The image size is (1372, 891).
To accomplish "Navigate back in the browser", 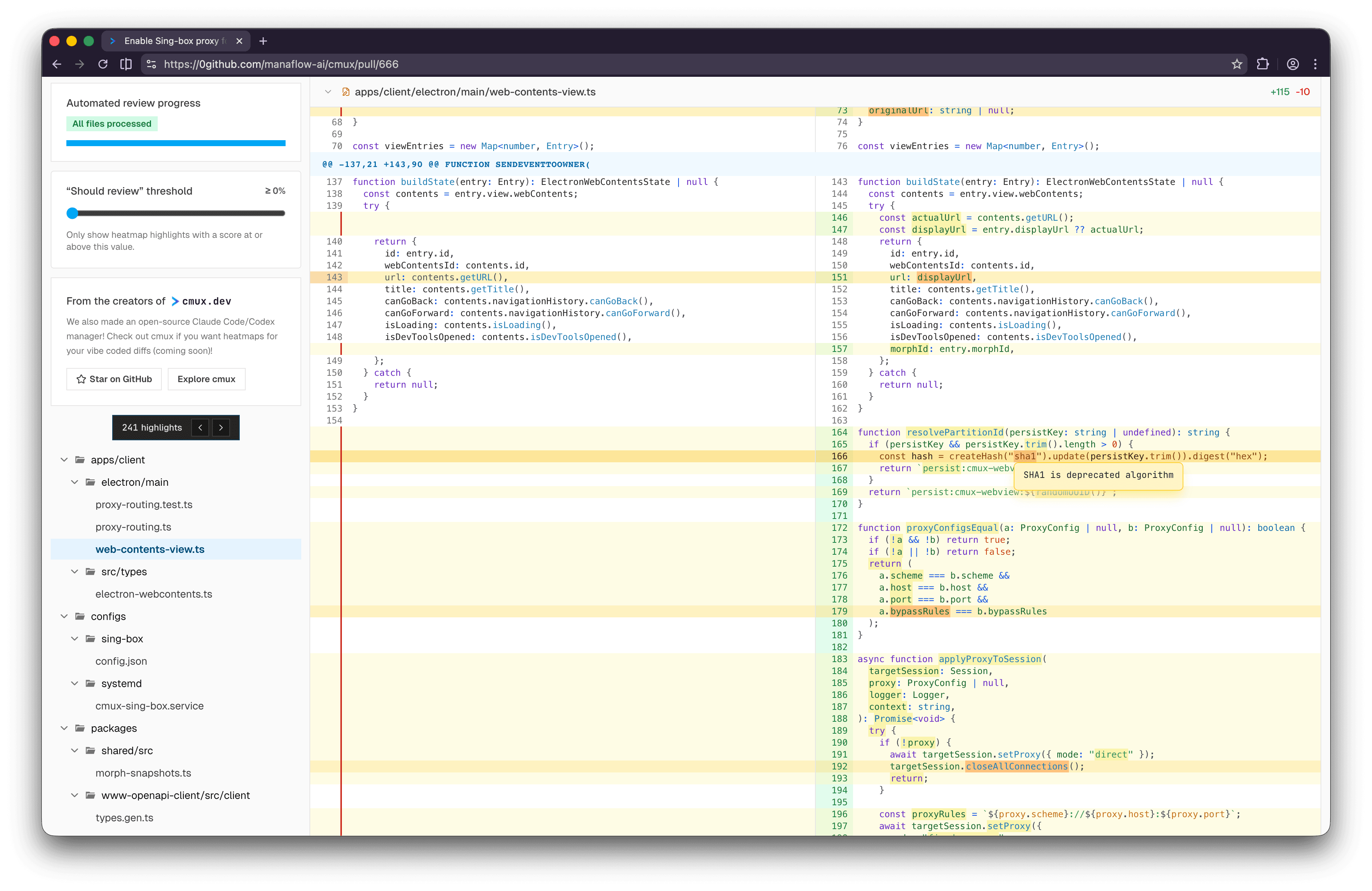I will click(57, 64).
